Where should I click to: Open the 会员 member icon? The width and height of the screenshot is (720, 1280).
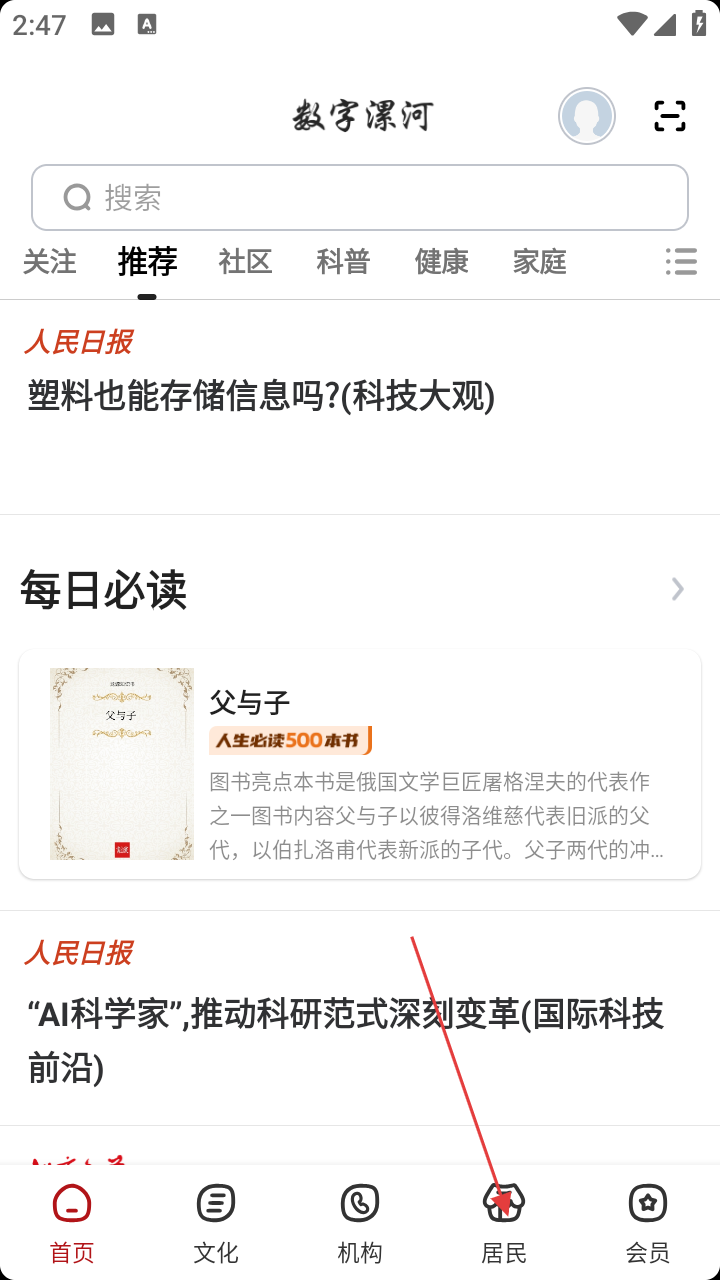(648, 1203)
